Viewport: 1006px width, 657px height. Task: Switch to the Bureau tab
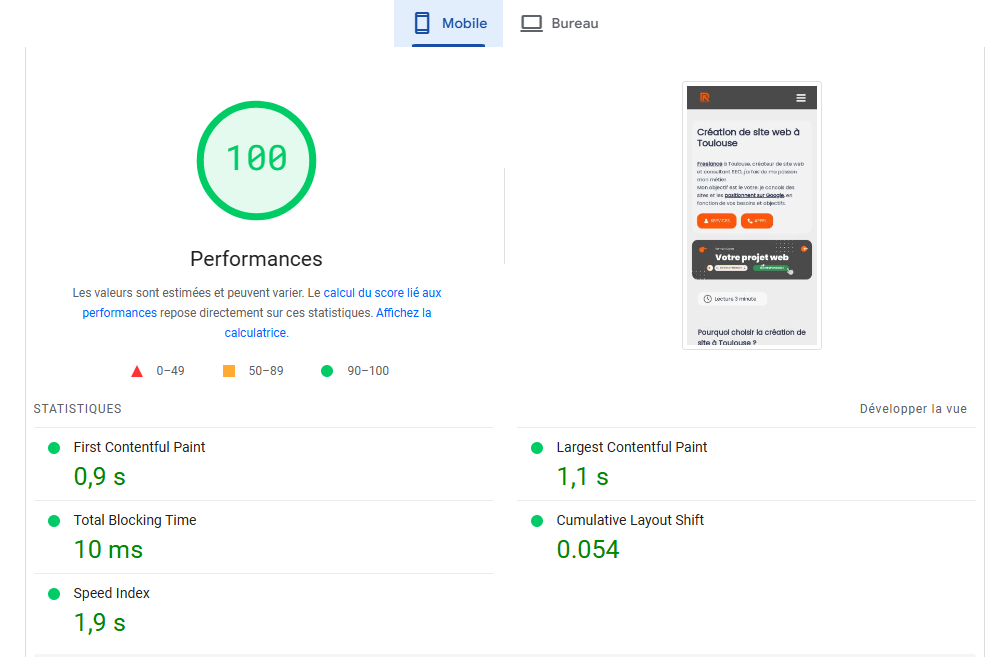pos(559,23)
